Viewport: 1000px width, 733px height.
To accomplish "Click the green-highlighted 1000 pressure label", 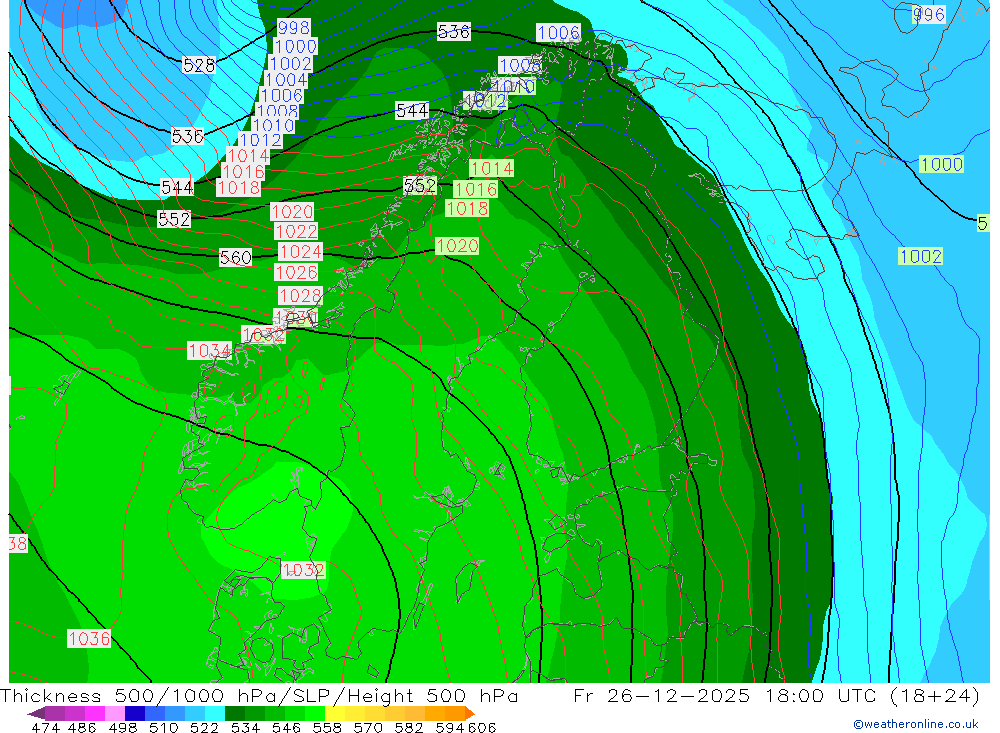I will [x=941, y=164].
